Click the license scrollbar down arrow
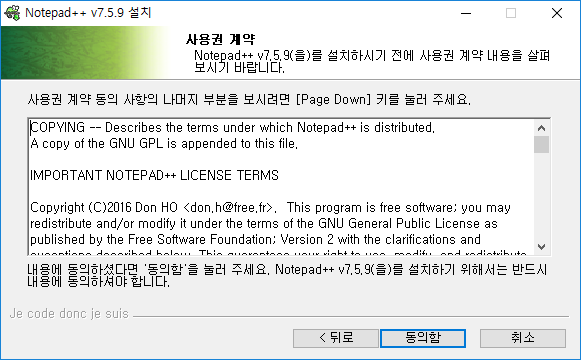Screen dimensions: 581x360 coord(541,247)
